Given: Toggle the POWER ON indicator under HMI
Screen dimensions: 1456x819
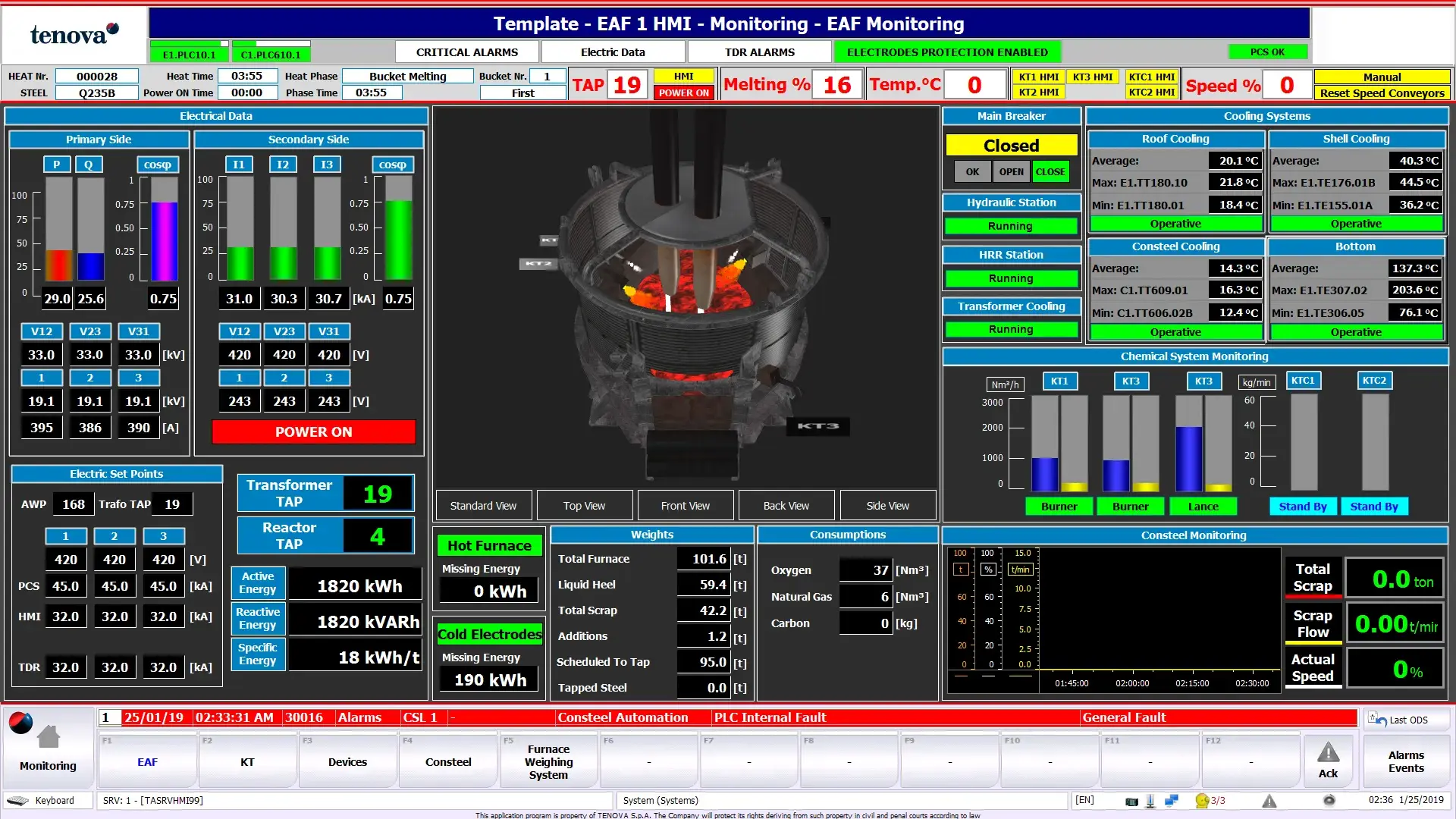Looking at the screenshot, I should pyautogui.click(x=684, y=93).
